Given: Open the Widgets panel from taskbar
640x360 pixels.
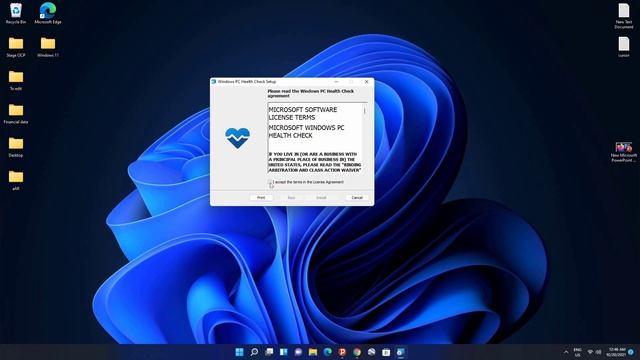Looking at the screenshot, I should tap(284, 352).
